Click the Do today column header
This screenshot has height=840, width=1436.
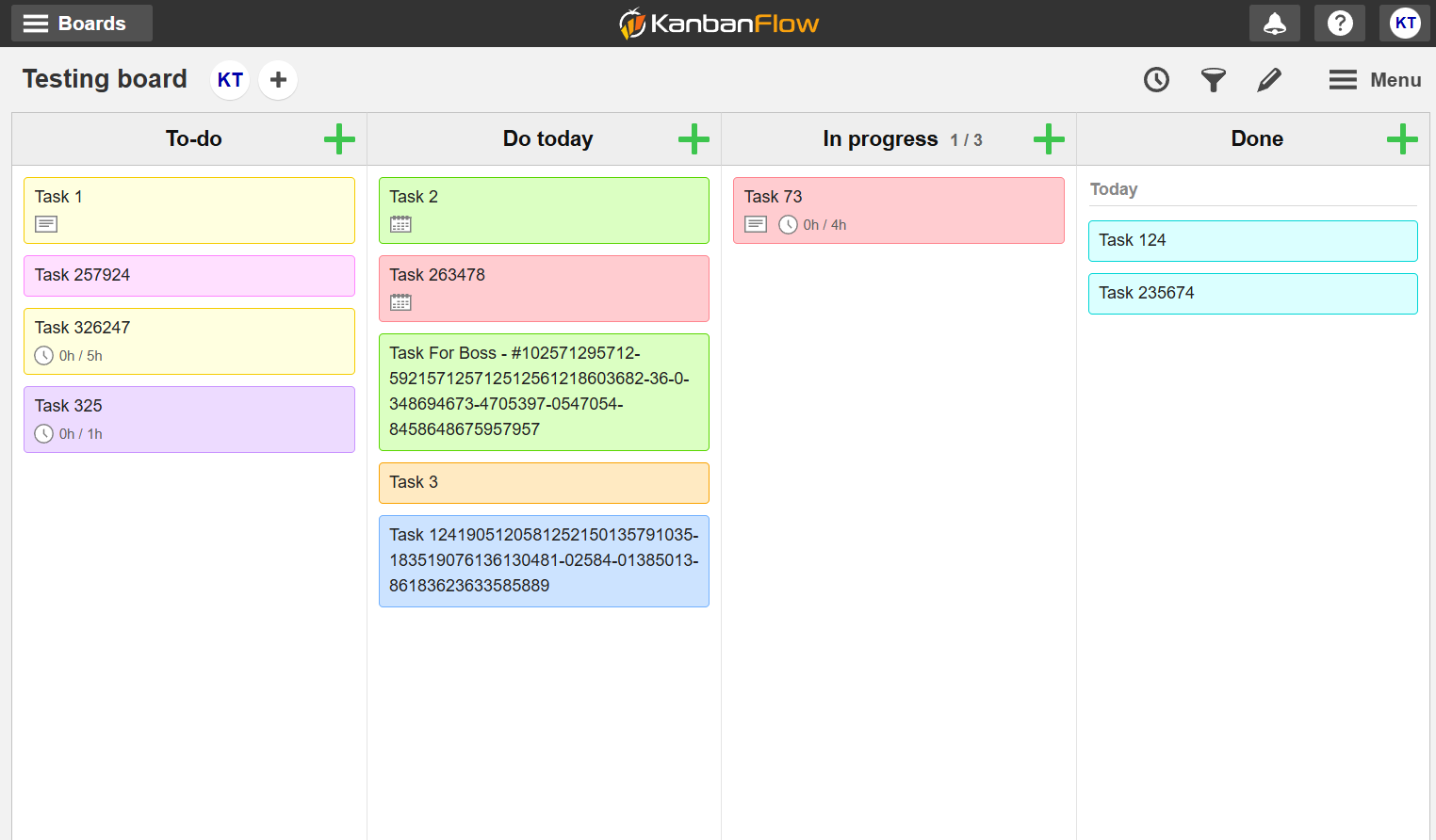coord(547,139)
